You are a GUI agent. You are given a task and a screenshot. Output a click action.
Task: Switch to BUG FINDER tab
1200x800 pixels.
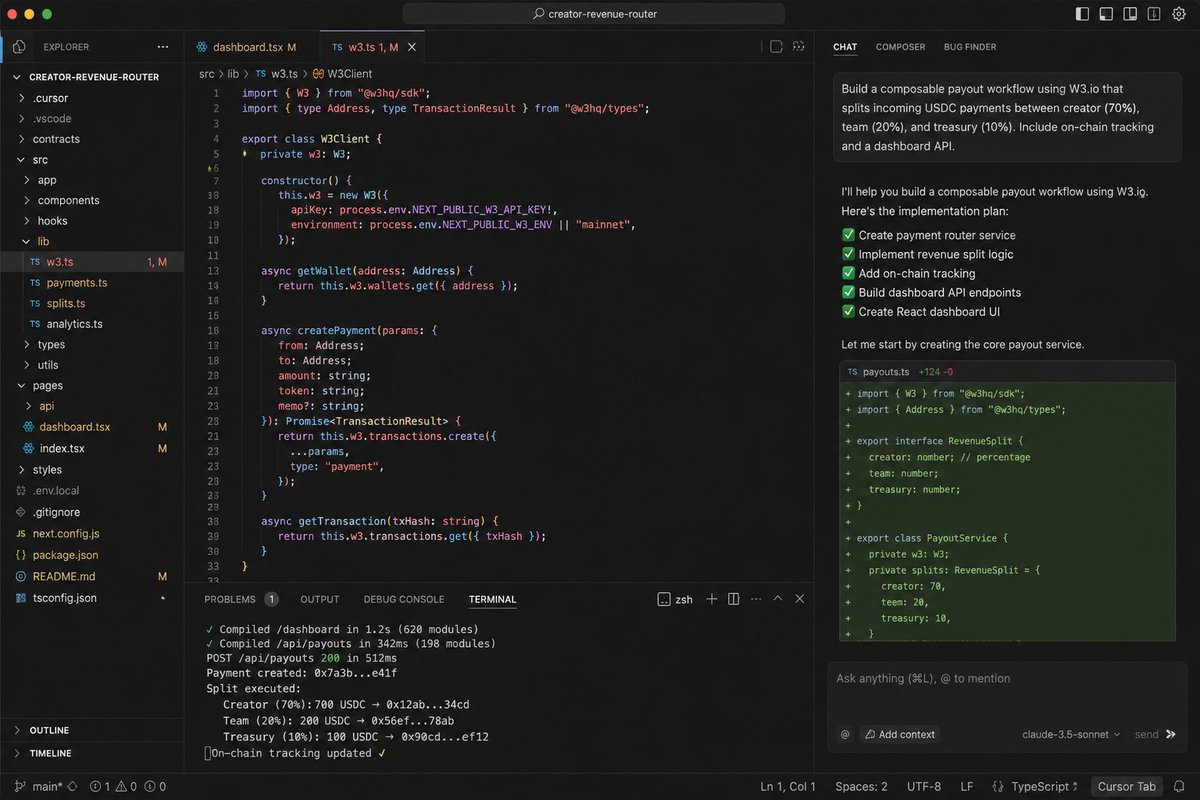(x=970, y=47)
